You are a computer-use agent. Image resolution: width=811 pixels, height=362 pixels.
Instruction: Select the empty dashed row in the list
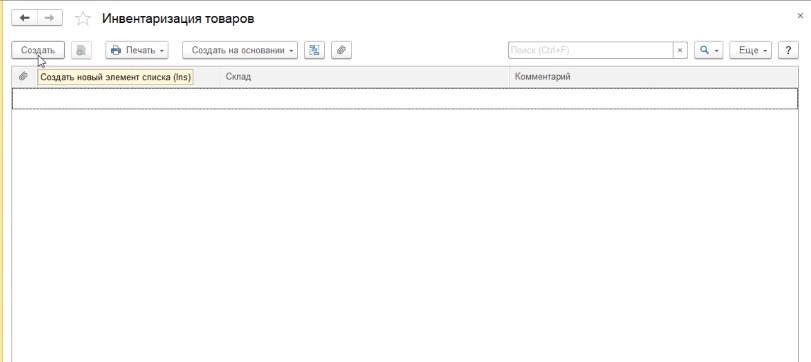click(x=405, y=98)
